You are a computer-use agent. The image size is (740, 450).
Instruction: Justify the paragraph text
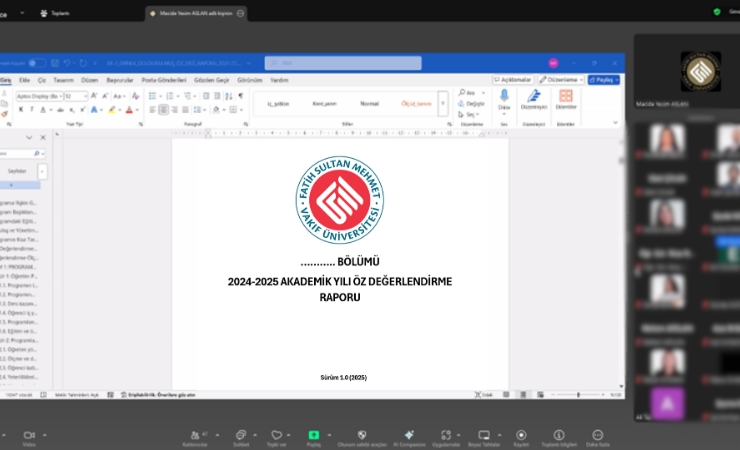(185, 110)
